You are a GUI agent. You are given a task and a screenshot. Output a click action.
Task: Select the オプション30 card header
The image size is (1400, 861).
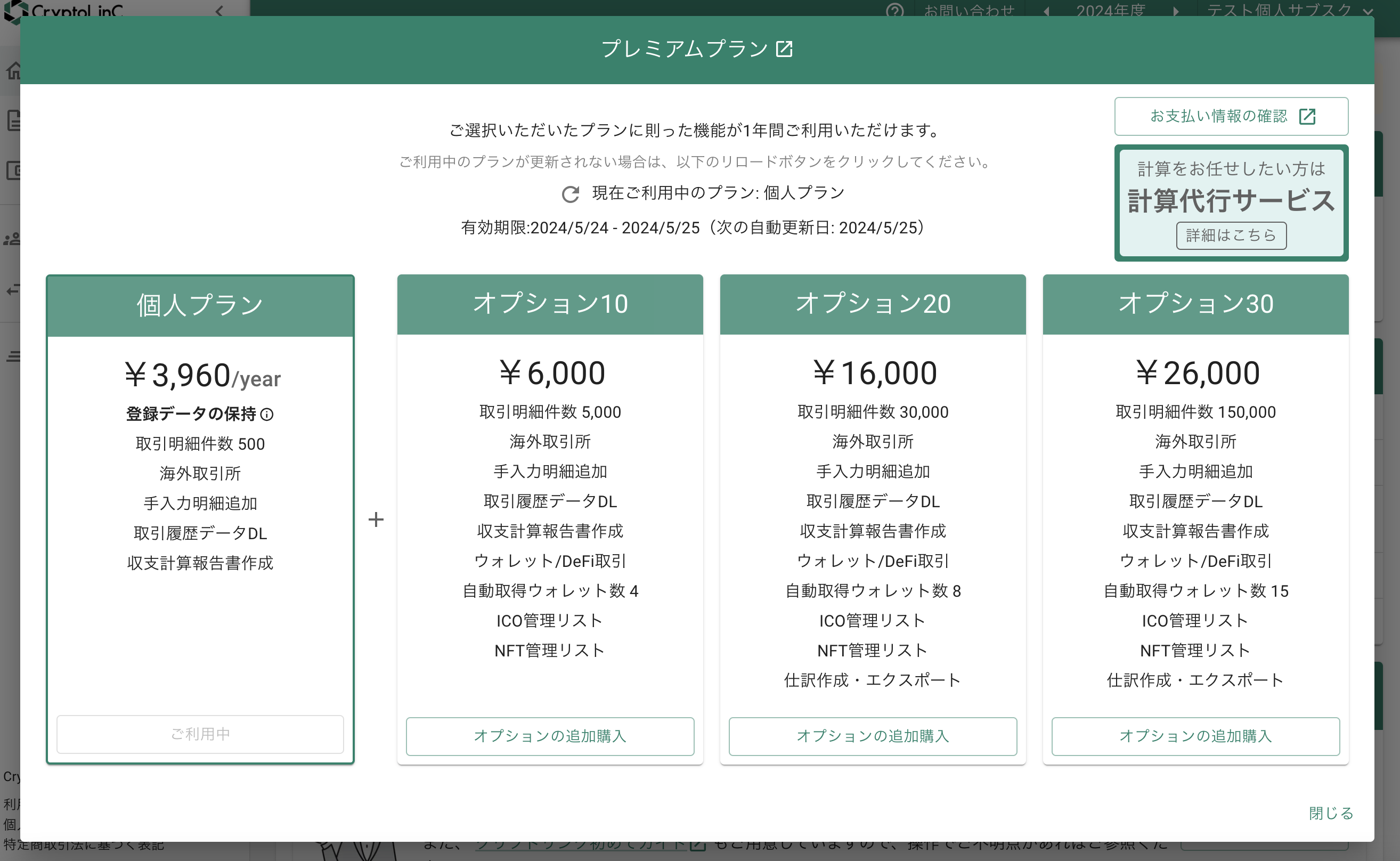pos(1195,304)
